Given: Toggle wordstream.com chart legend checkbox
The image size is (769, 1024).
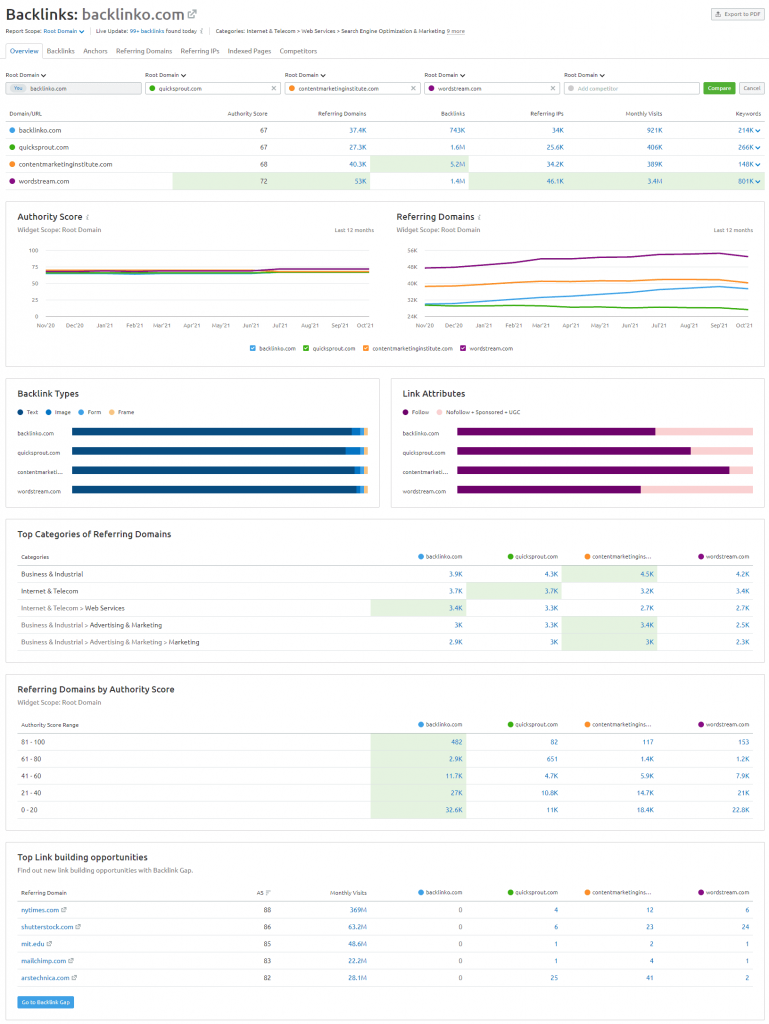Looking at the screenshot, I should [x=463, y=349].
